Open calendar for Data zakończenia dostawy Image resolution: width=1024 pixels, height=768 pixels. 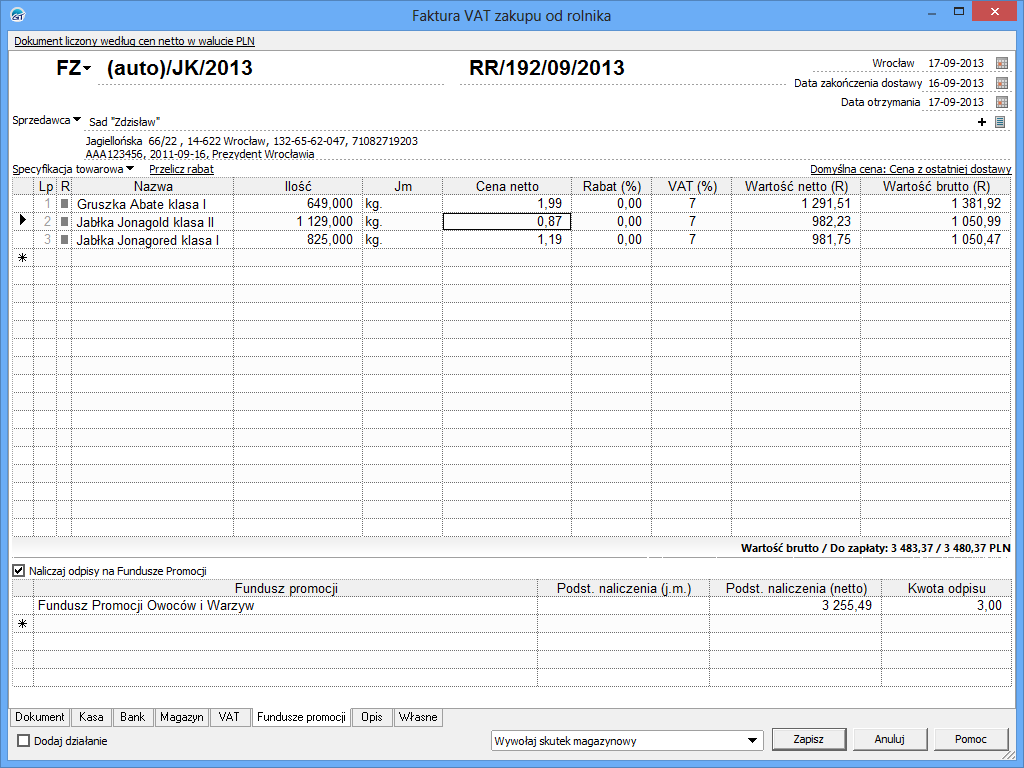coord(1002,83)
